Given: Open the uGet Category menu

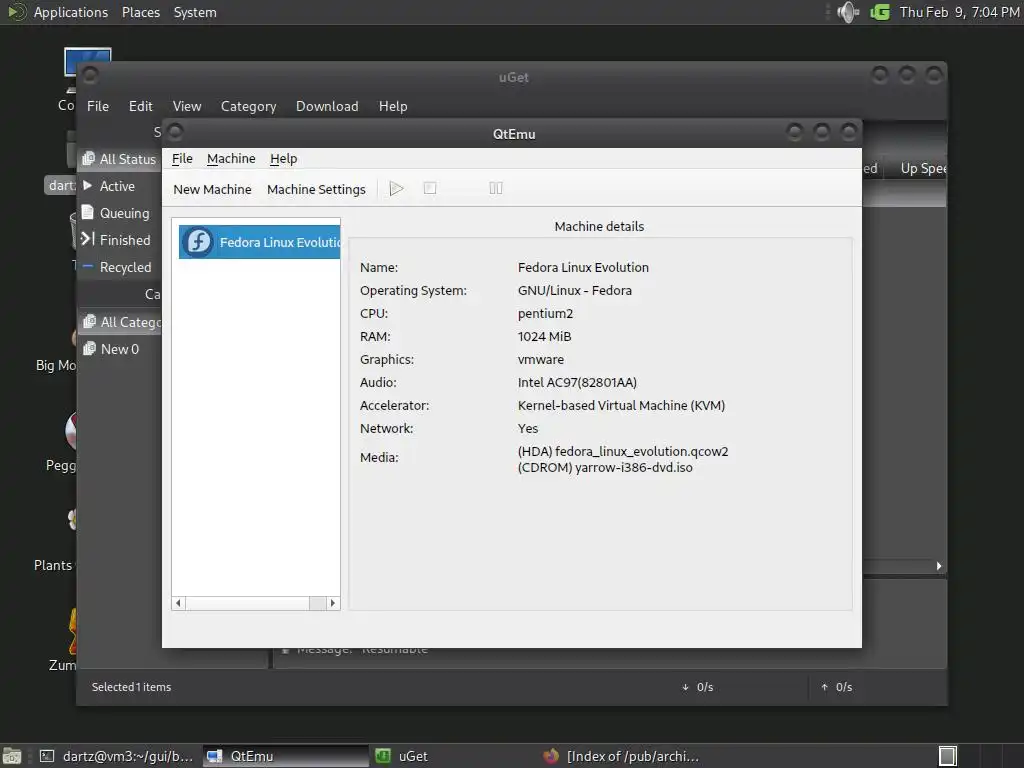Looking at the screenshot, I should click(248, 106).
